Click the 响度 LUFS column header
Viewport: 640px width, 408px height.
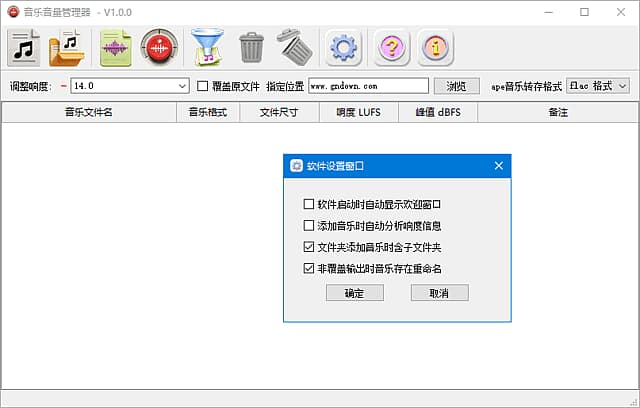tap(359, 112)
